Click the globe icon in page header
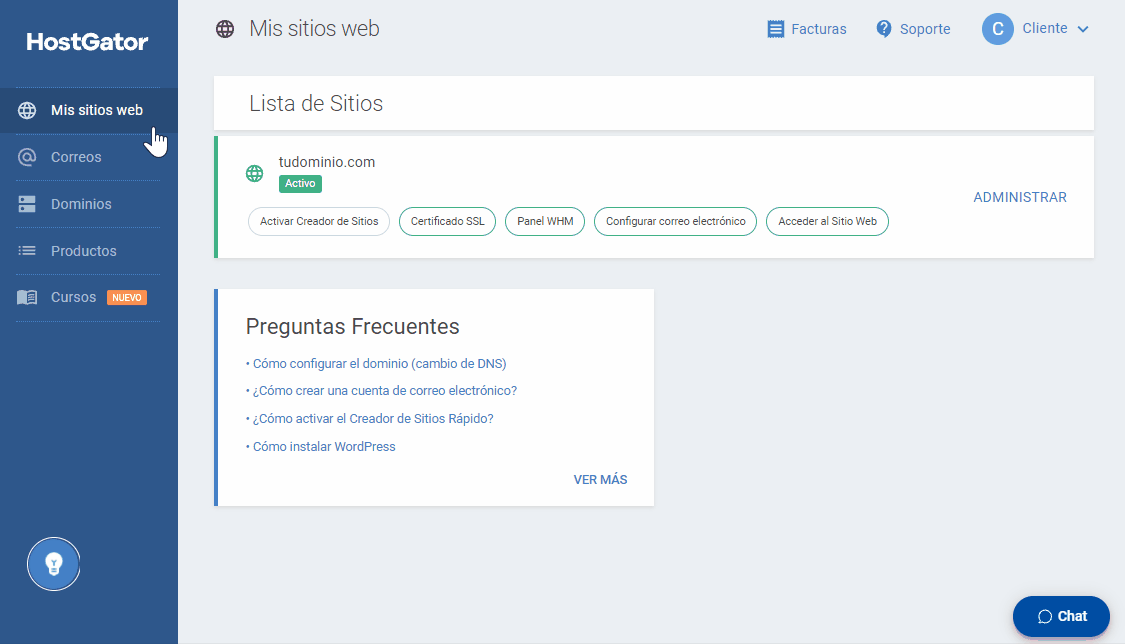Screen dimensions: 1125x644 click(225, 29)
